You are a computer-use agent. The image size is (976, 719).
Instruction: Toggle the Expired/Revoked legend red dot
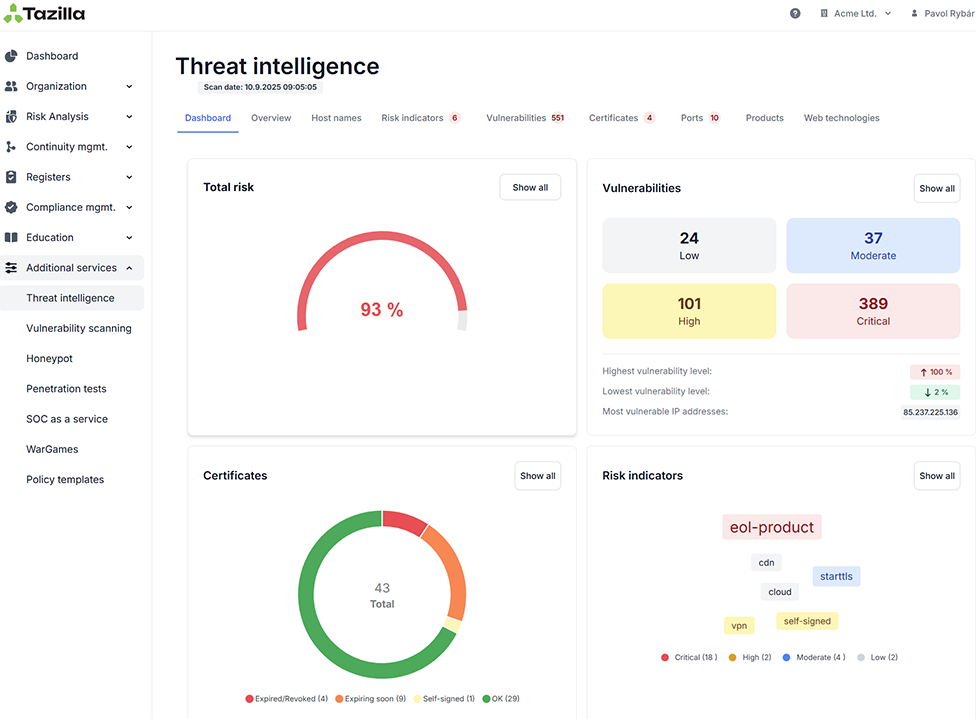[249, 698]
